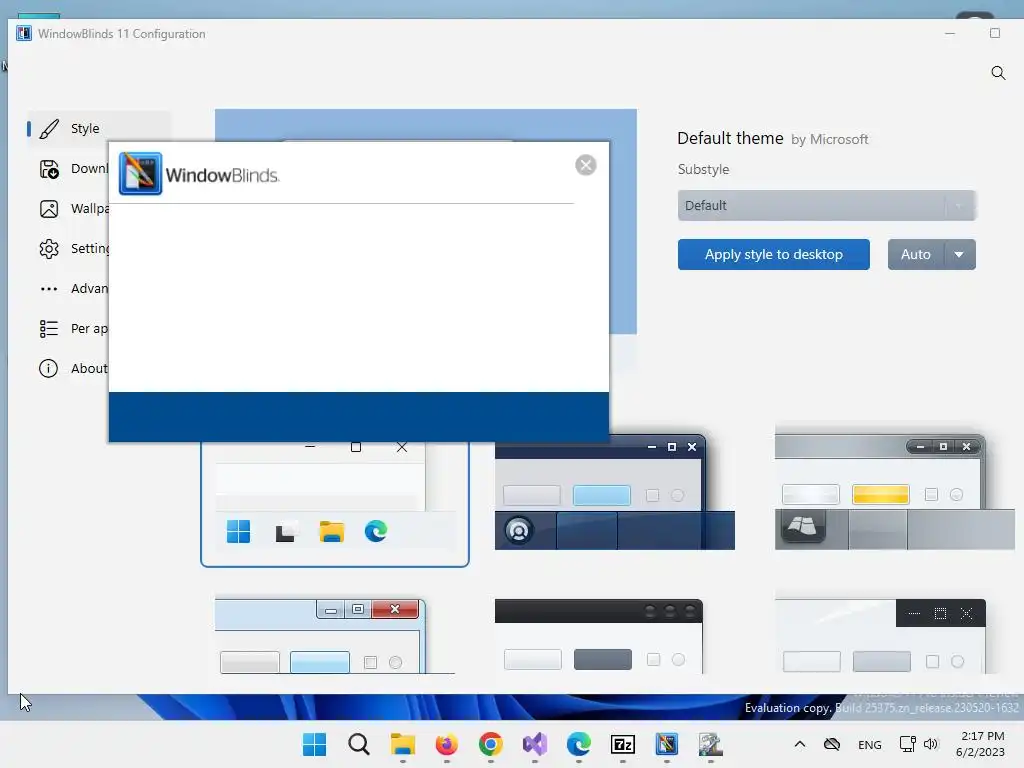Close the WindowBlinds splash dialog
The image size is (1024, 768).
(585, 165)
